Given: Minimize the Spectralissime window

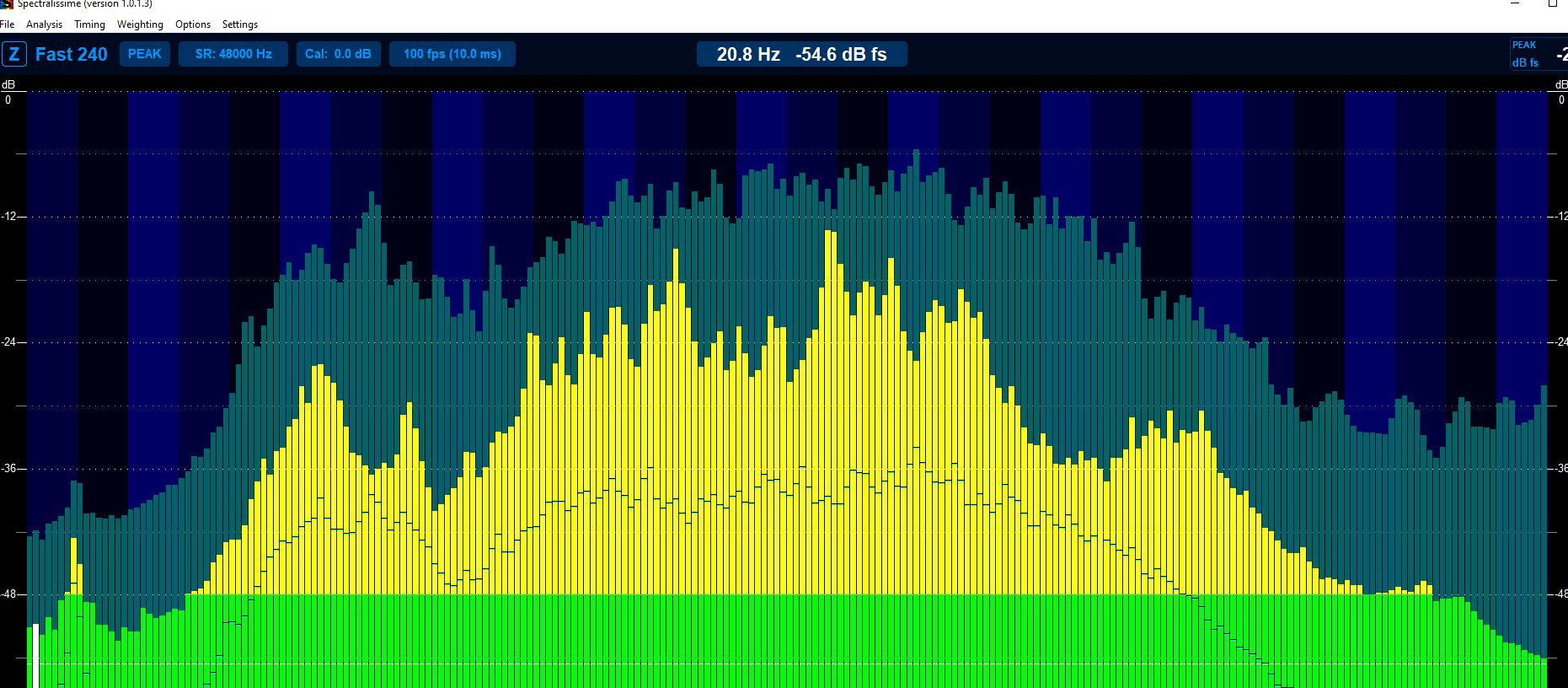Looking at the screenshot, I should [1515, 3].
